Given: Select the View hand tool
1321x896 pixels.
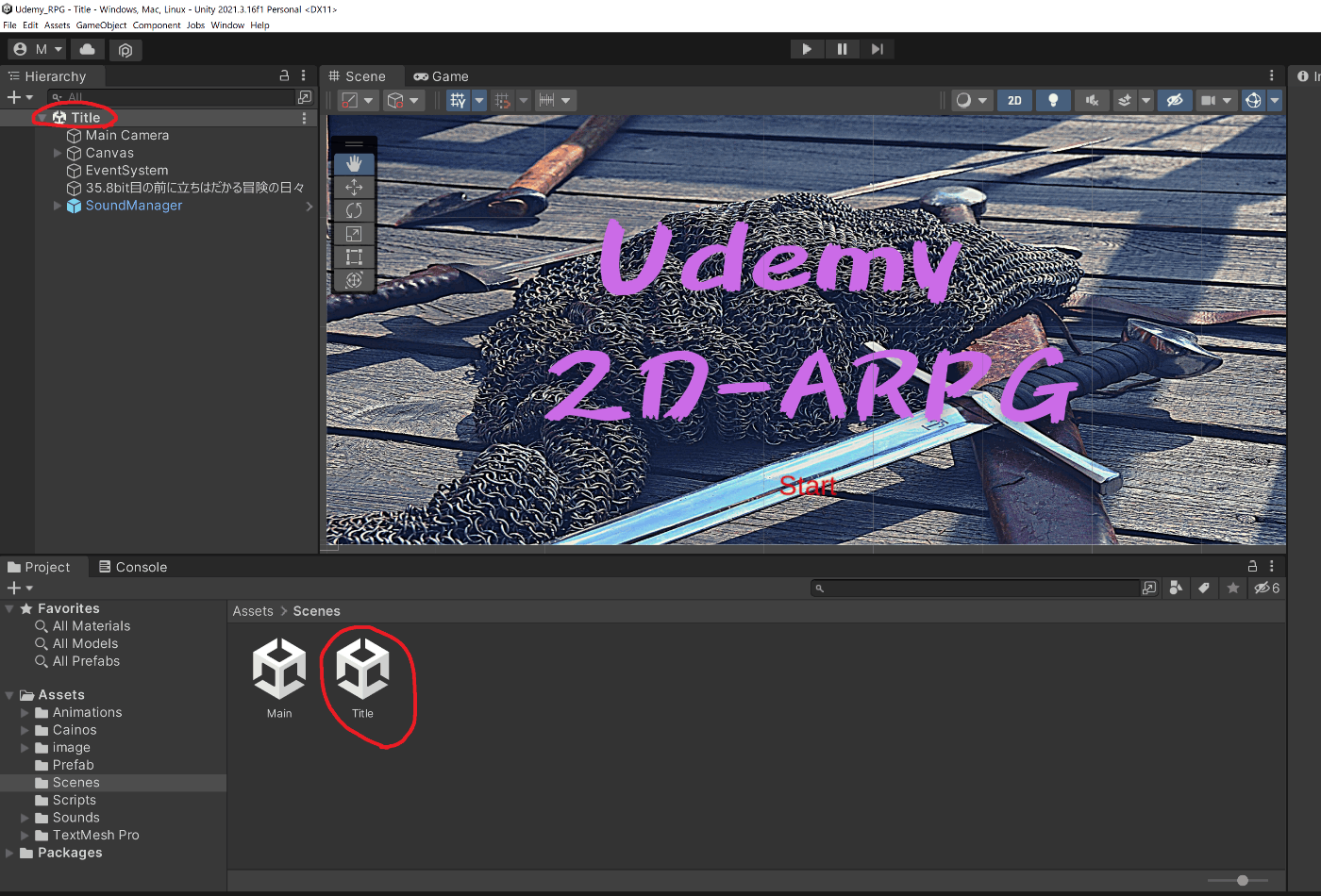Looking at the screenshot, I should [x=355, y=164].
